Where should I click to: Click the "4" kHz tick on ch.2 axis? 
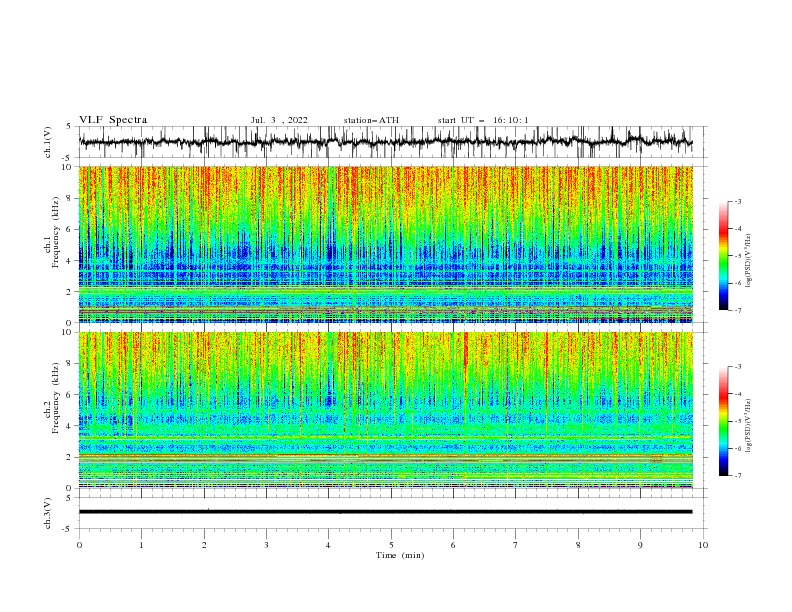tap(69, 426)
